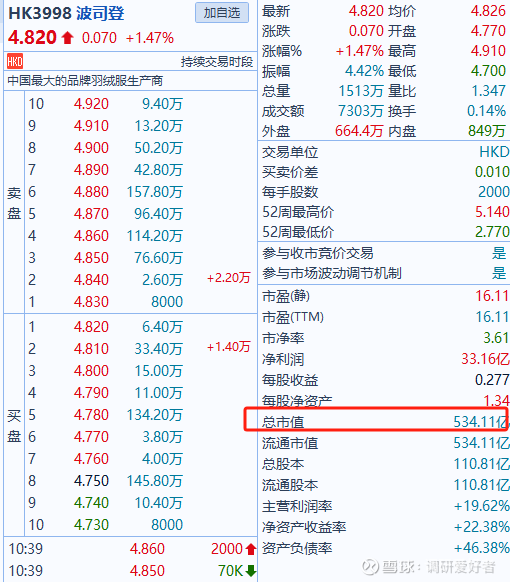The image size is (510, 582).
Task: Select sell level 5 price 4.870
Action: coord(91,214)
